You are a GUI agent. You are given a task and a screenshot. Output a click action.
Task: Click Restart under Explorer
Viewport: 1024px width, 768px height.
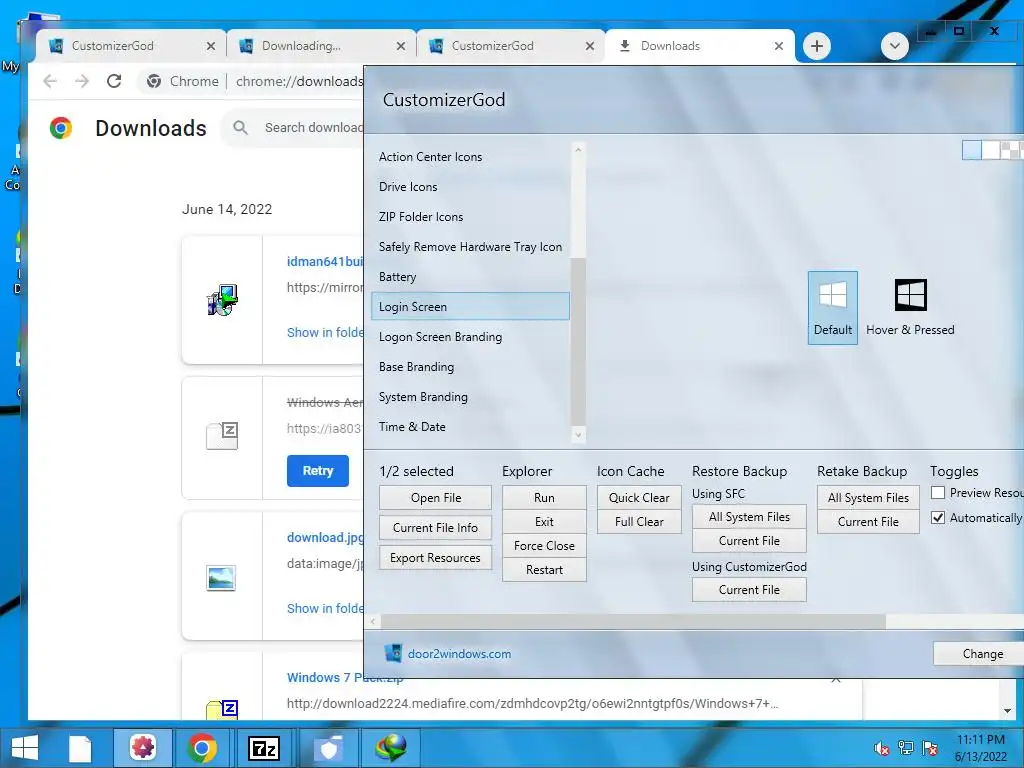tap(544, 570)
